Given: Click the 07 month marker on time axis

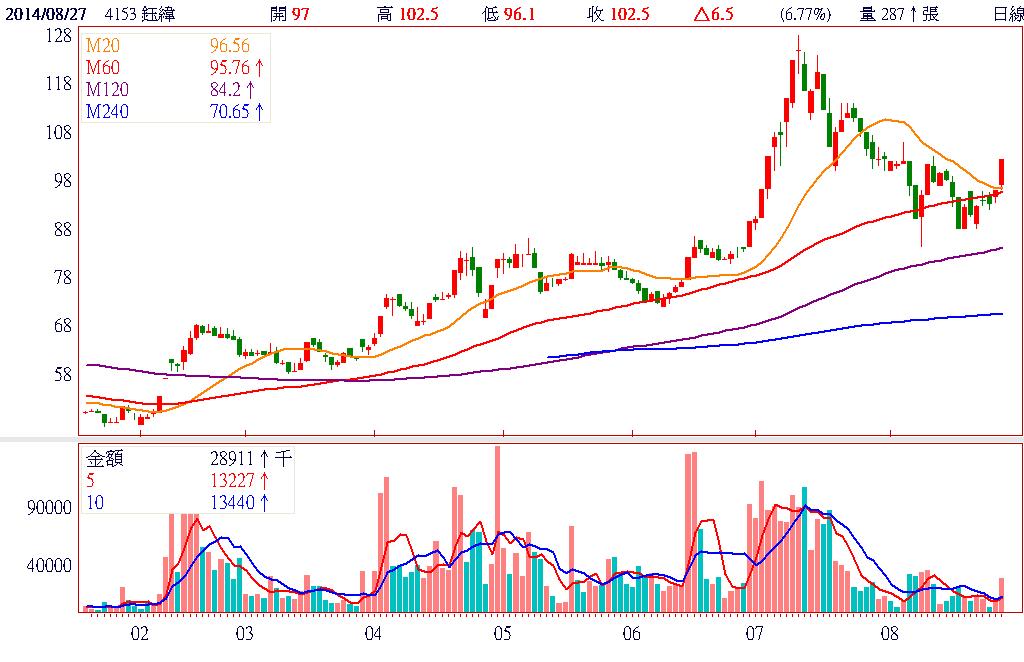Looking at the screenshot, I should click(755, 634).
